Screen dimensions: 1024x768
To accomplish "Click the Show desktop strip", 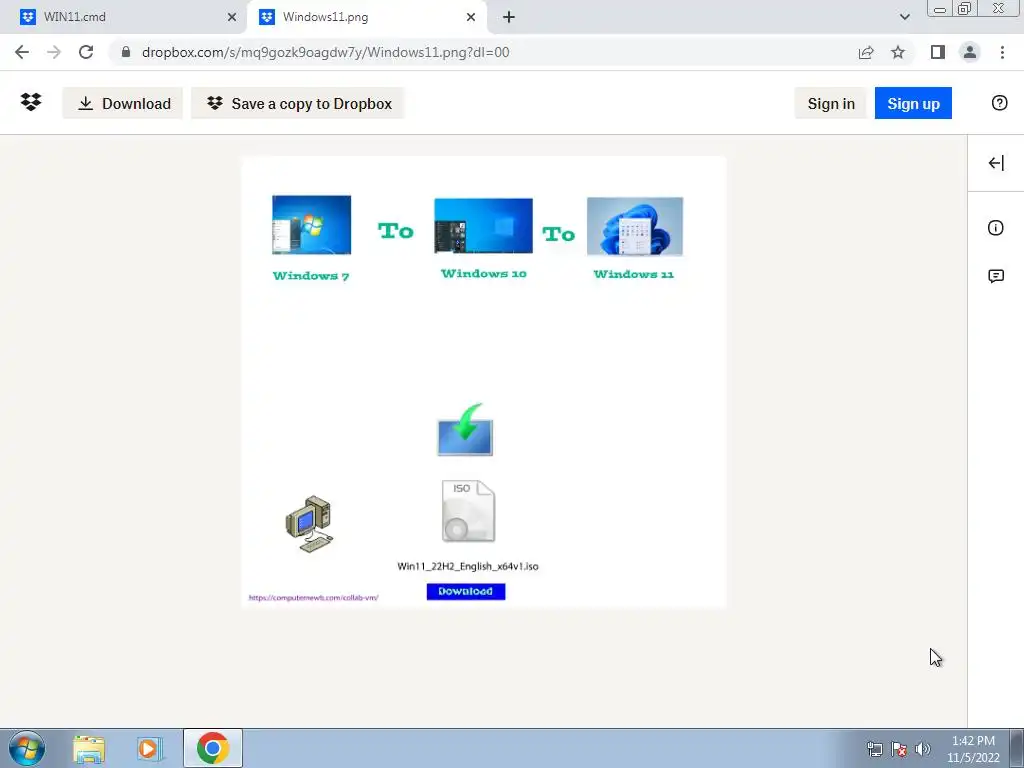I will point(1017,748).
